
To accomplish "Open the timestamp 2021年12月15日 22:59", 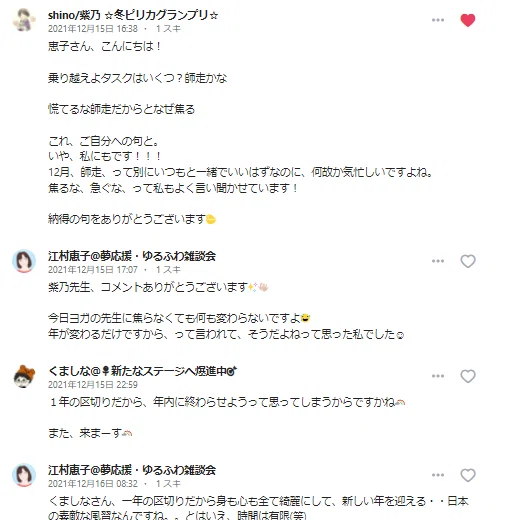I will click(x=93, y=385).
